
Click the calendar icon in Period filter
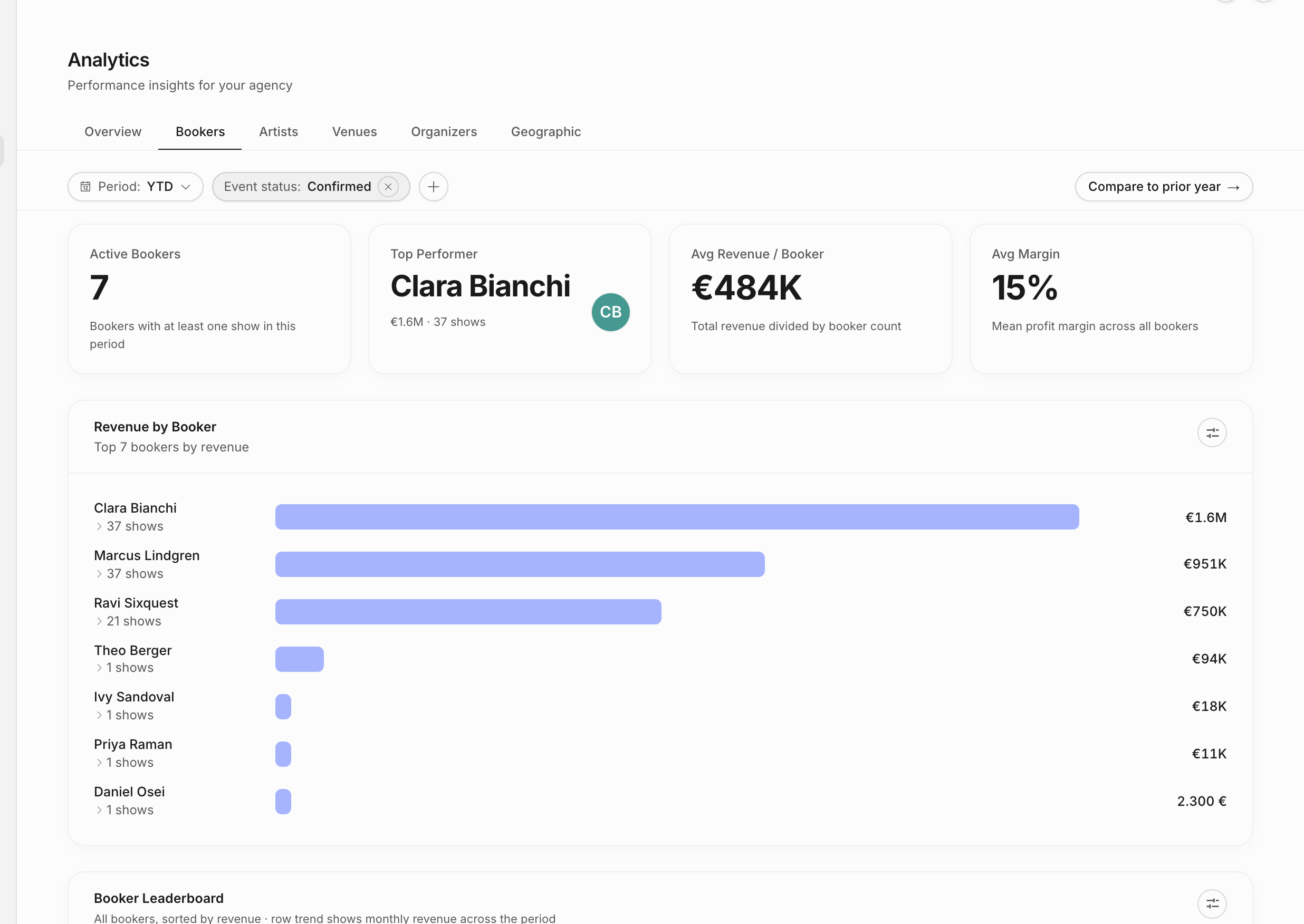(x=85, y=187)
